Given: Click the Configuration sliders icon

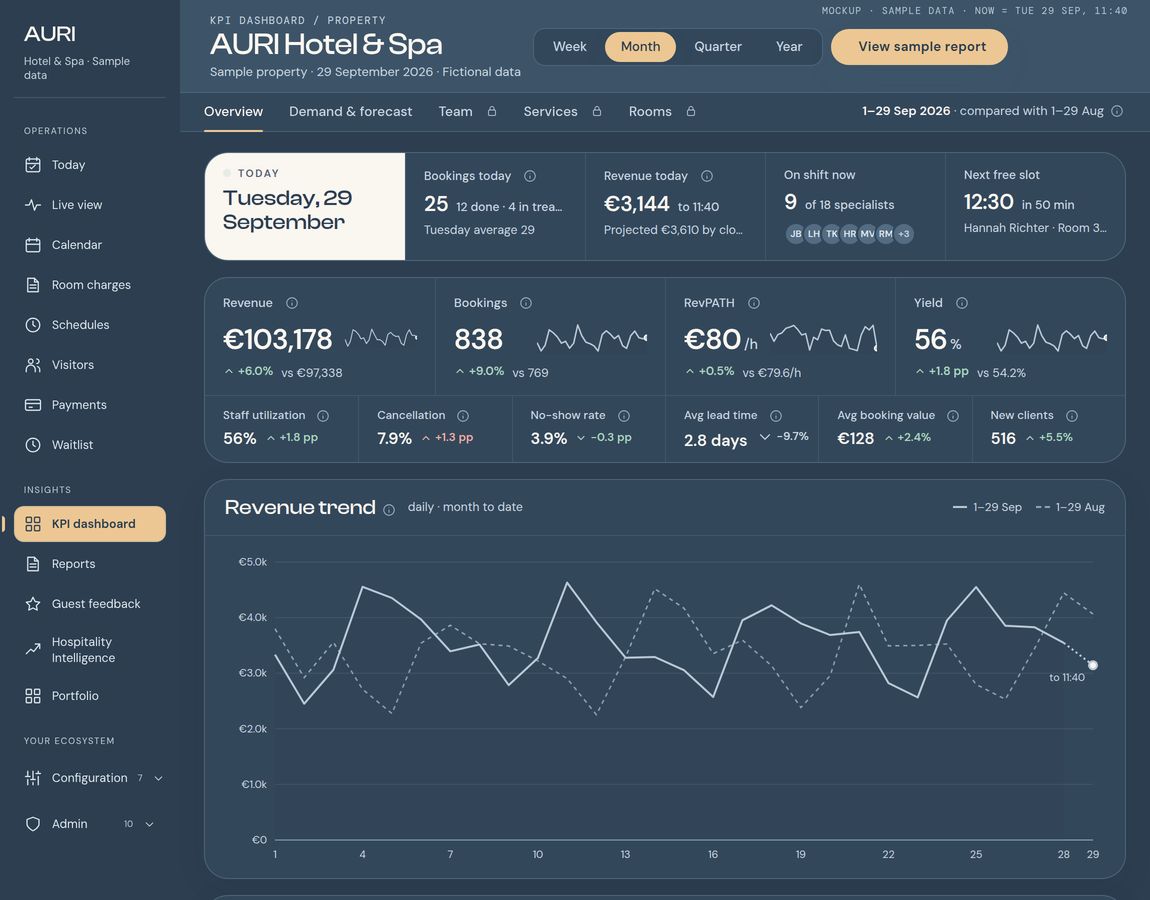Looking at the screenshot, I should (x=33, y=778).
